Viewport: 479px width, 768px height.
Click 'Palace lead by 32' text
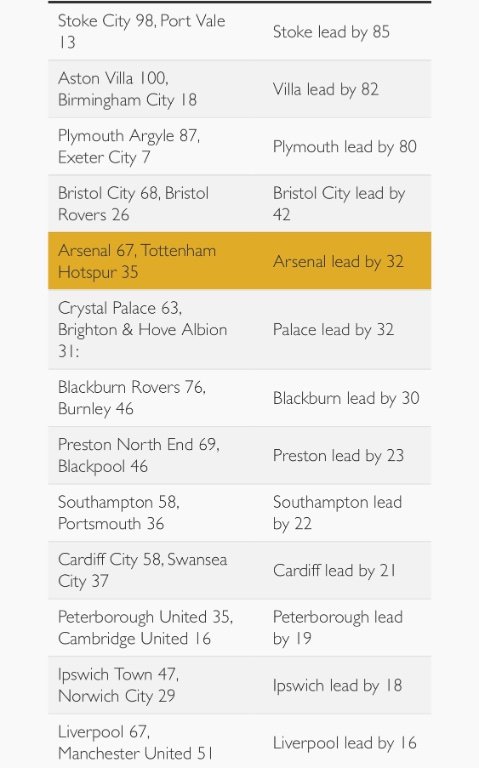pos(334,329)
